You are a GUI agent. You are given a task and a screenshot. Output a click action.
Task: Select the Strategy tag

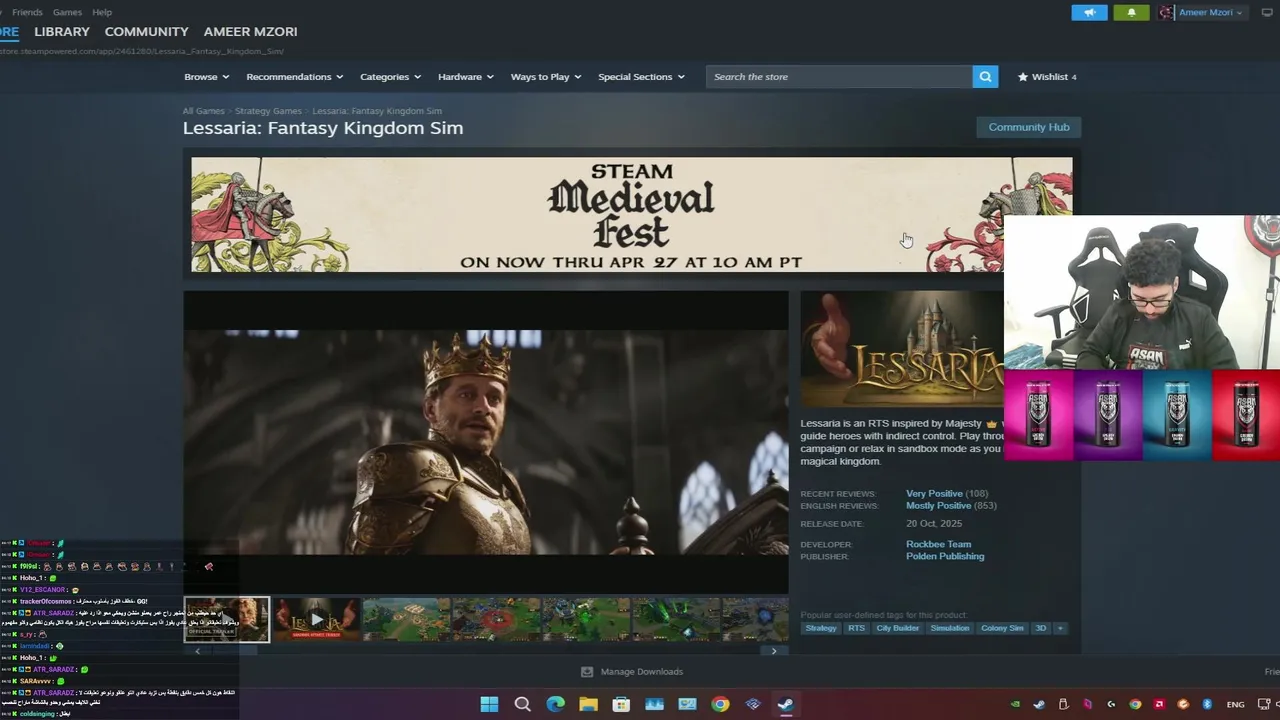click(x=821, y=628)
